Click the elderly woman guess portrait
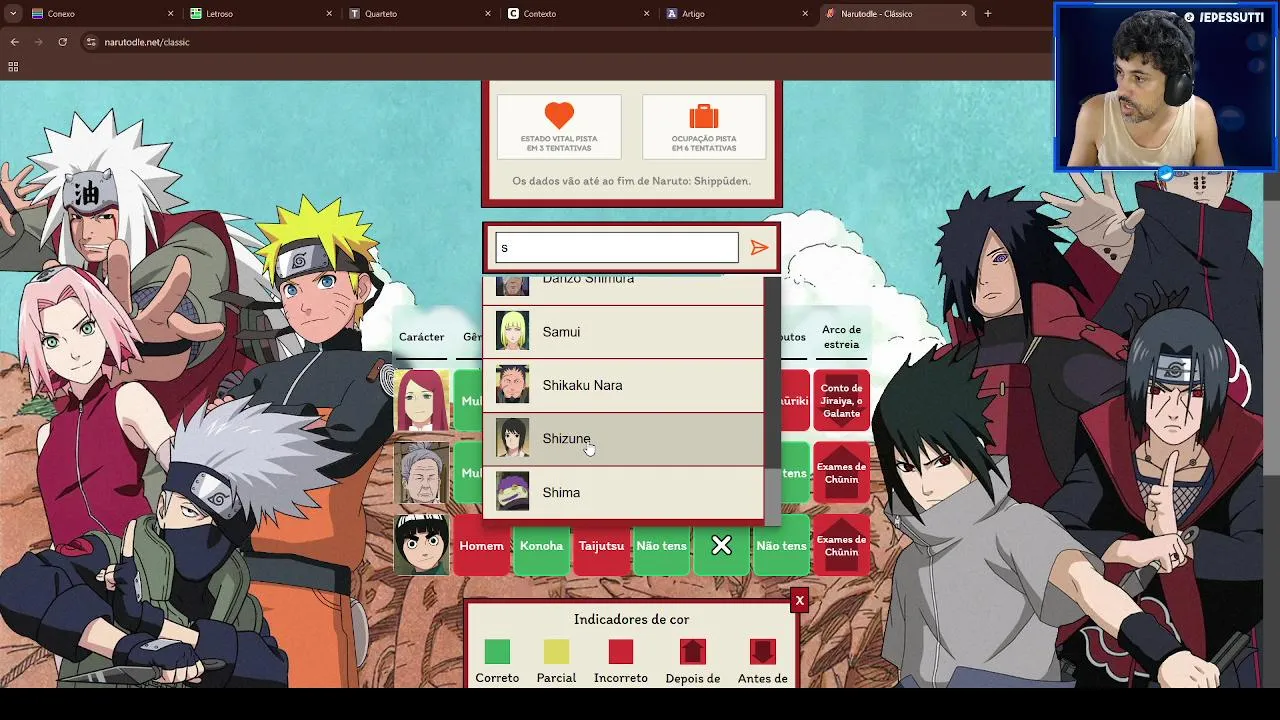Screen dimensions: 1280x720 pos(421,473)
